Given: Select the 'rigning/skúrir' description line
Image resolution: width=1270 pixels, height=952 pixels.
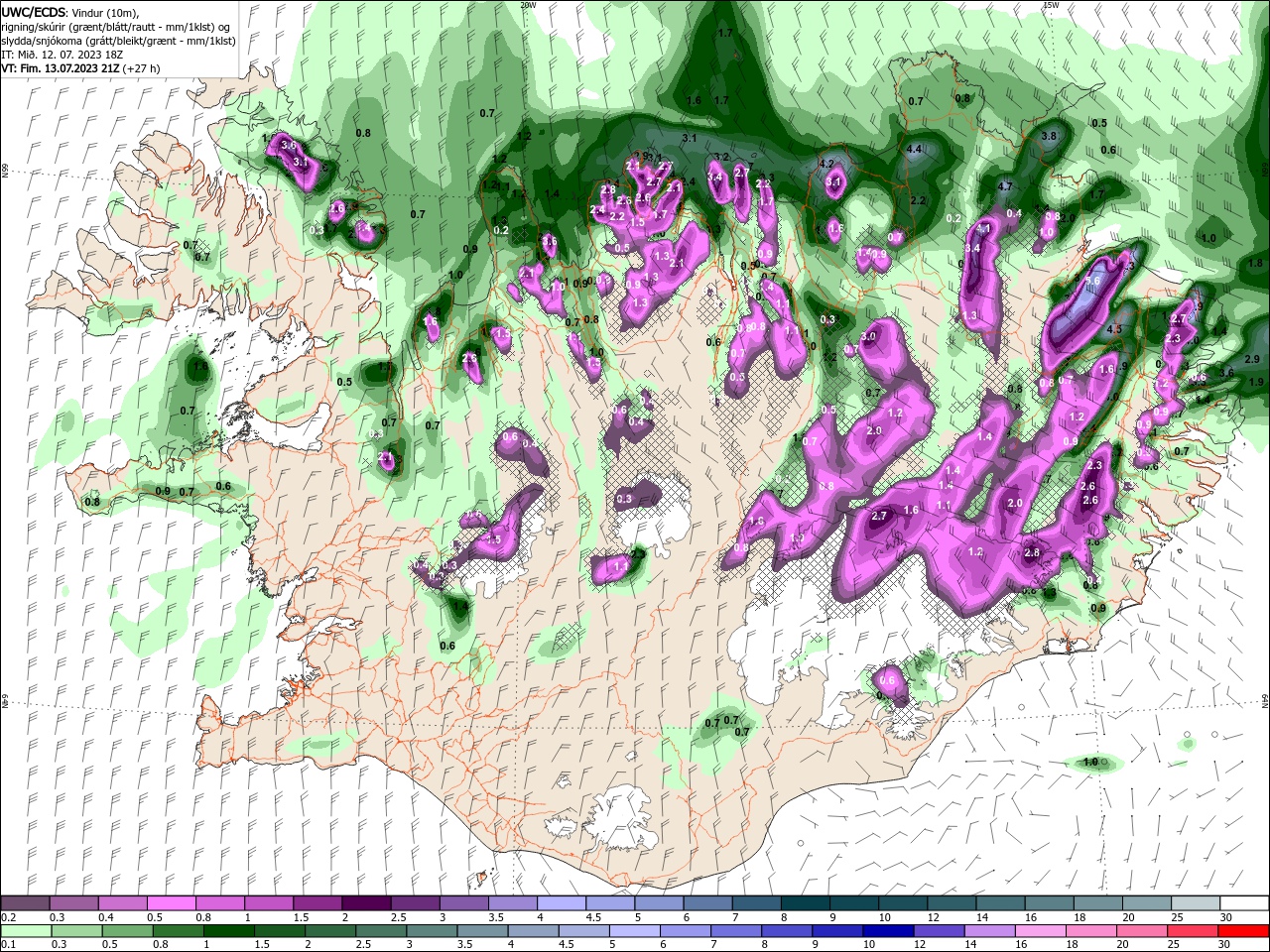Looking at the screenshot, I should coord(115,27).
